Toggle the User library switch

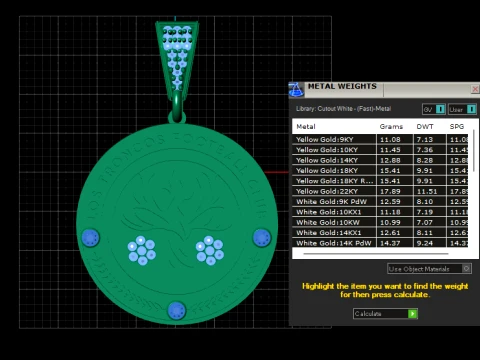tap(462, 109)
